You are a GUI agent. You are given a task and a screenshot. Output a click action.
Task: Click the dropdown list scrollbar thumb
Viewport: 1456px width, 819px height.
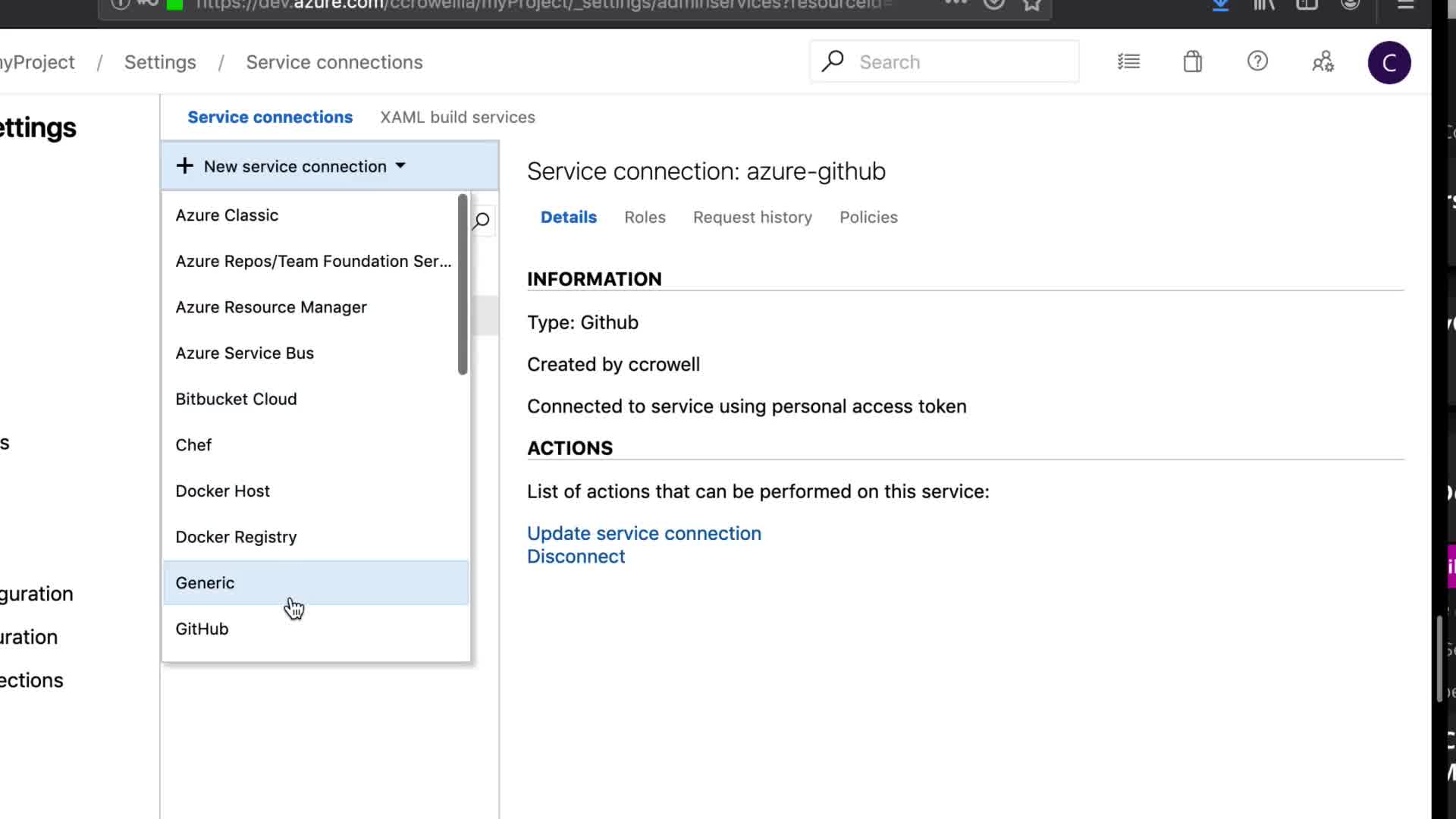pyautogui.click(x=463, y=284)
